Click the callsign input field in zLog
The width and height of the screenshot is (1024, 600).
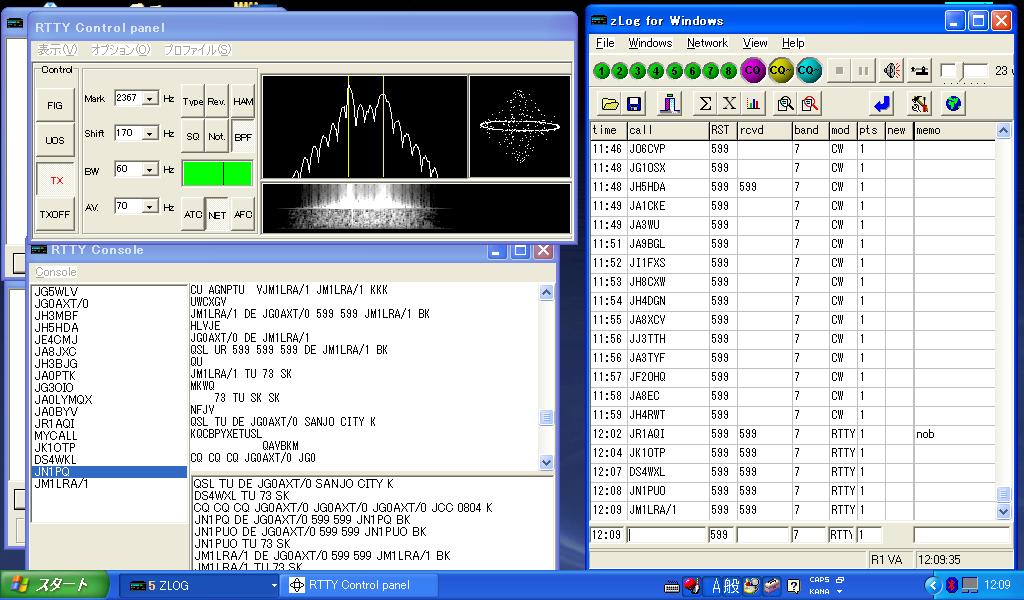tap(666, 535)
